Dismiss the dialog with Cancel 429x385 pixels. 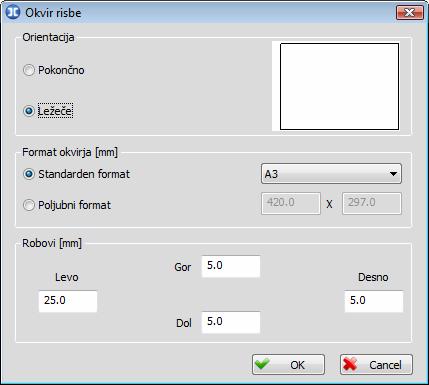[376, 364]
